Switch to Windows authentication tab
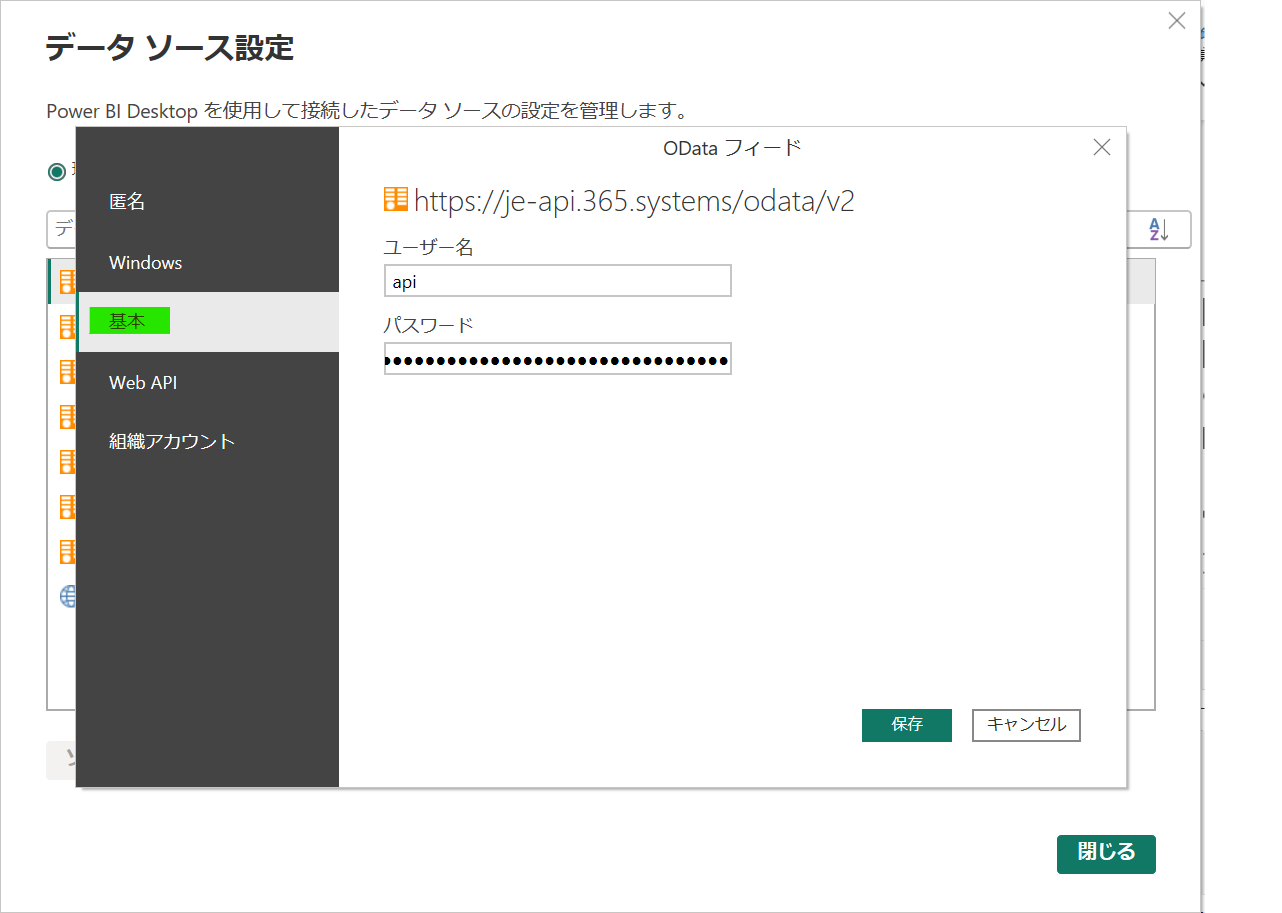1282x913 pixels. click(x=207, y=262)
